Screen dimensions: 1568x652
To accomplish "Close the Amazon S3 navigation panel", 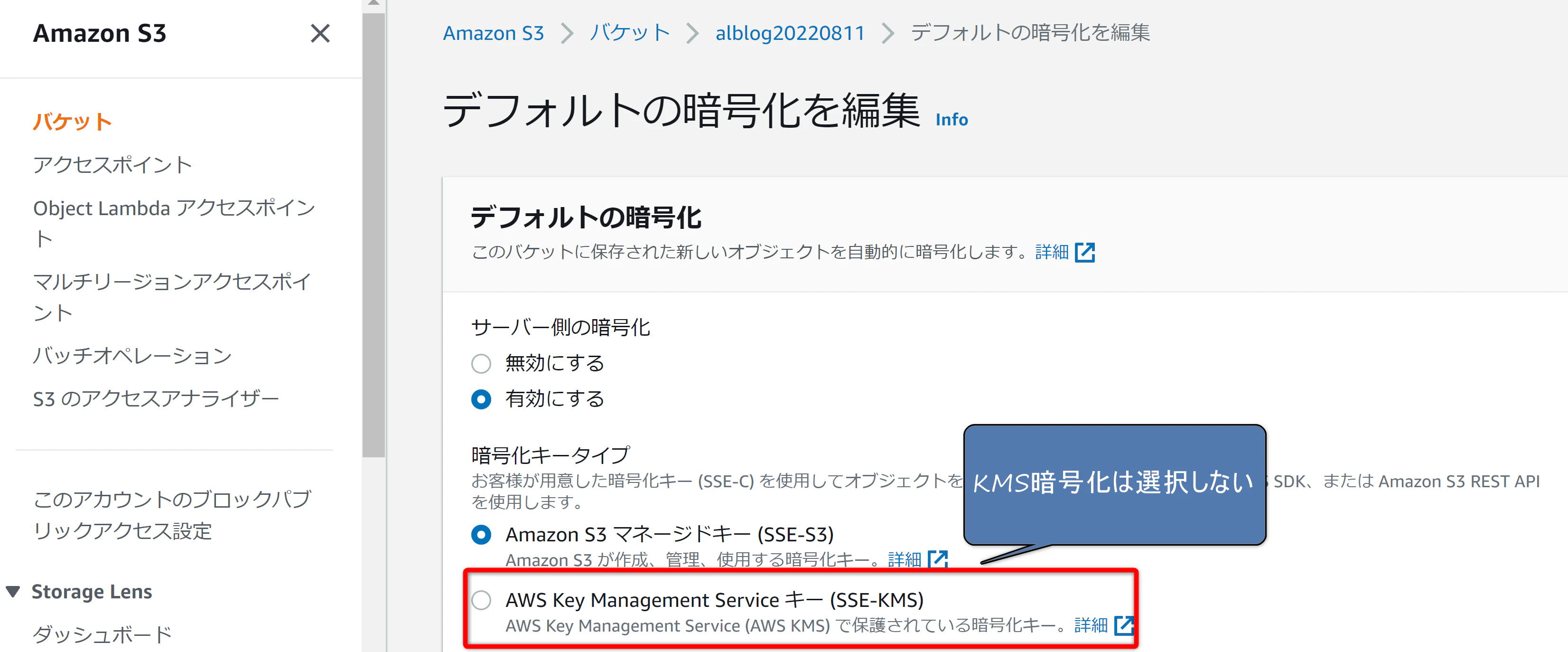I will (319, 34).
